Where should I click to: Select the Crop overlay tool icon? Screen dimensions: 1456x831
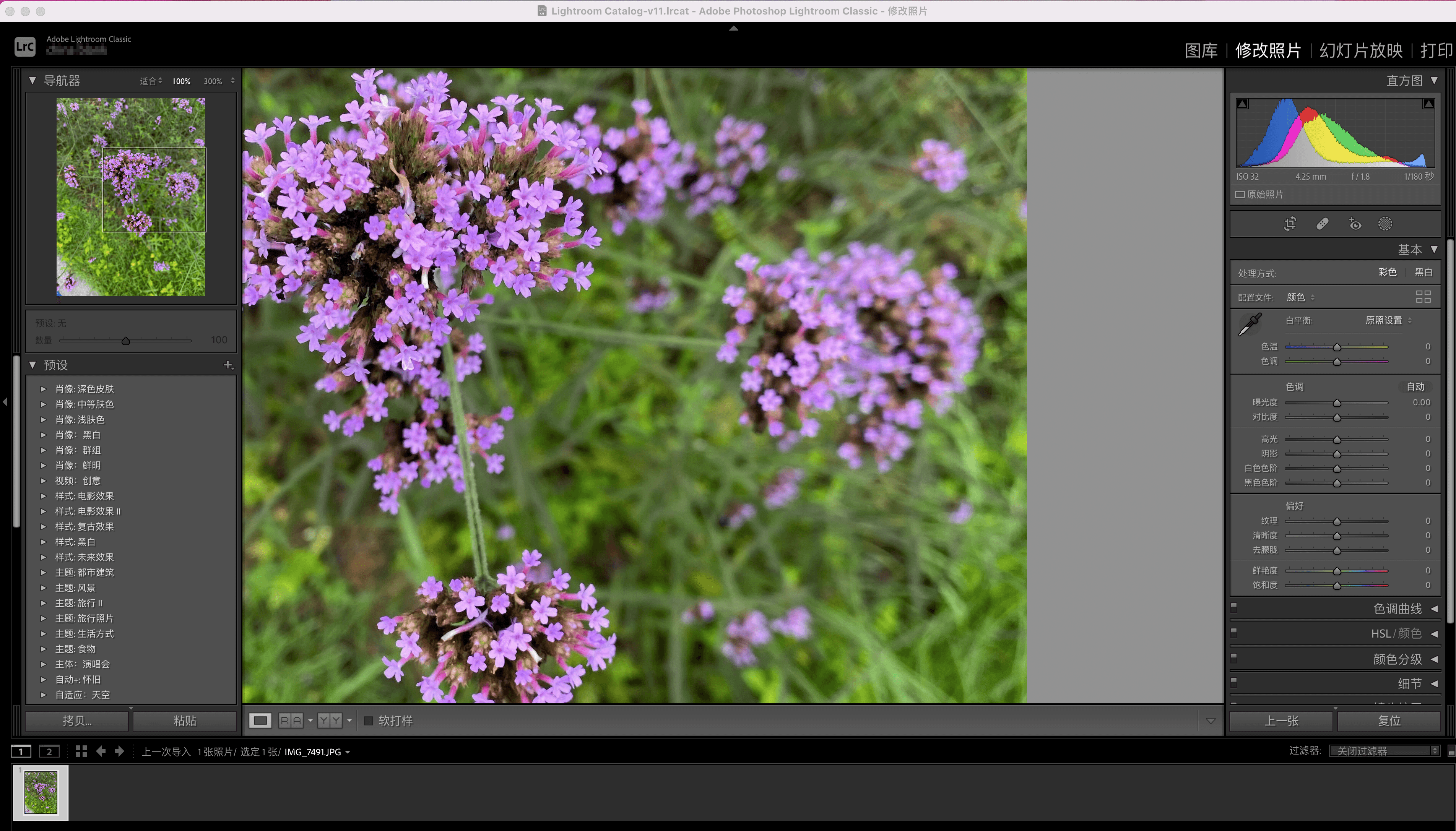coord(1290,224)
